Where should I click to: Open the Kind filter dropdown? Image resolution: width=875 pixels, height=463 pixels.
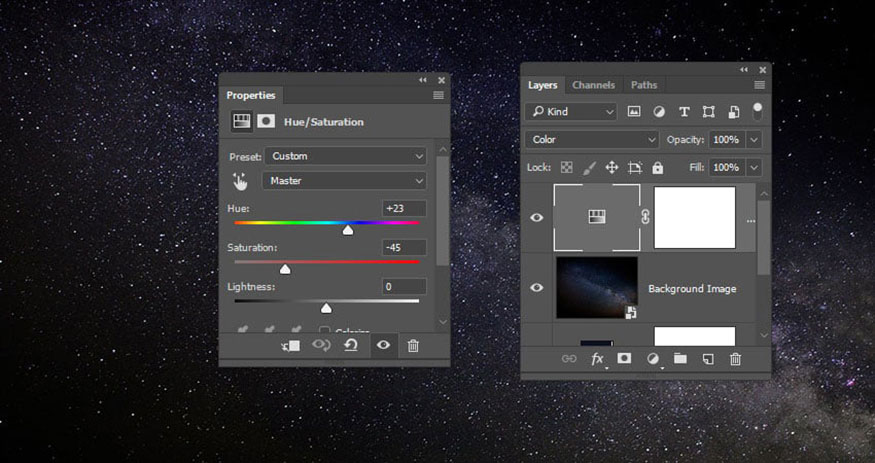click(571, 112)
